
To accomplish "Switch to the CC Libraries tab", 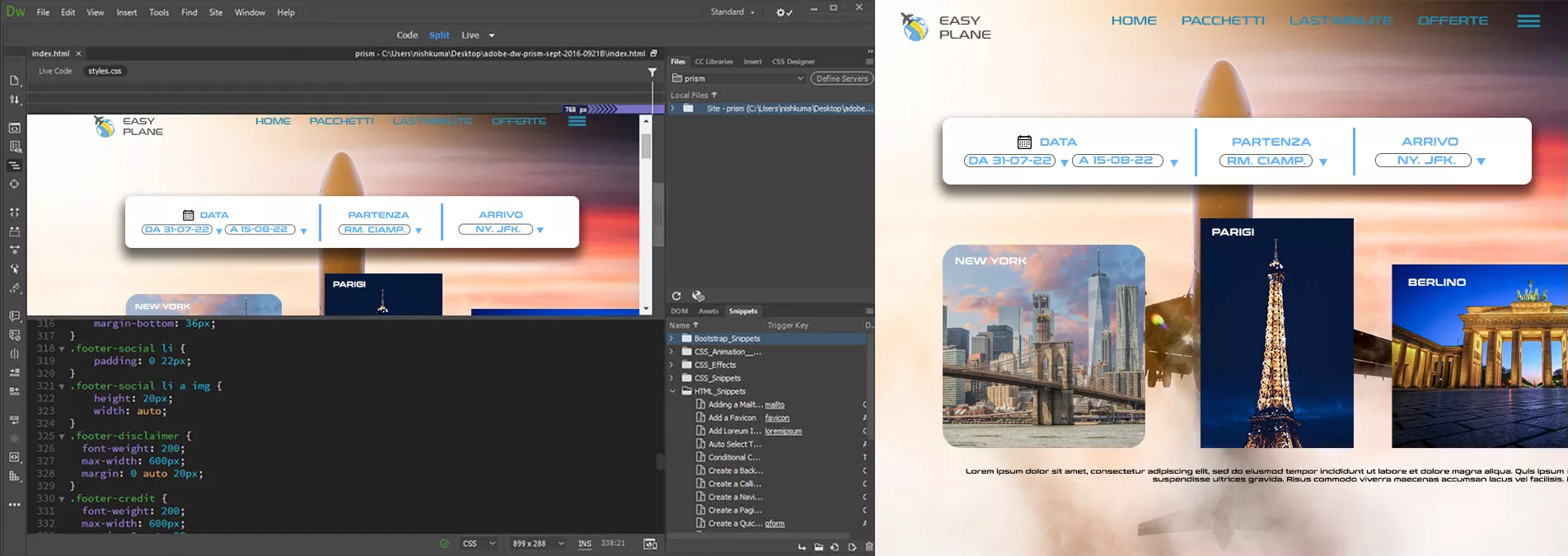I will point(714,62).
